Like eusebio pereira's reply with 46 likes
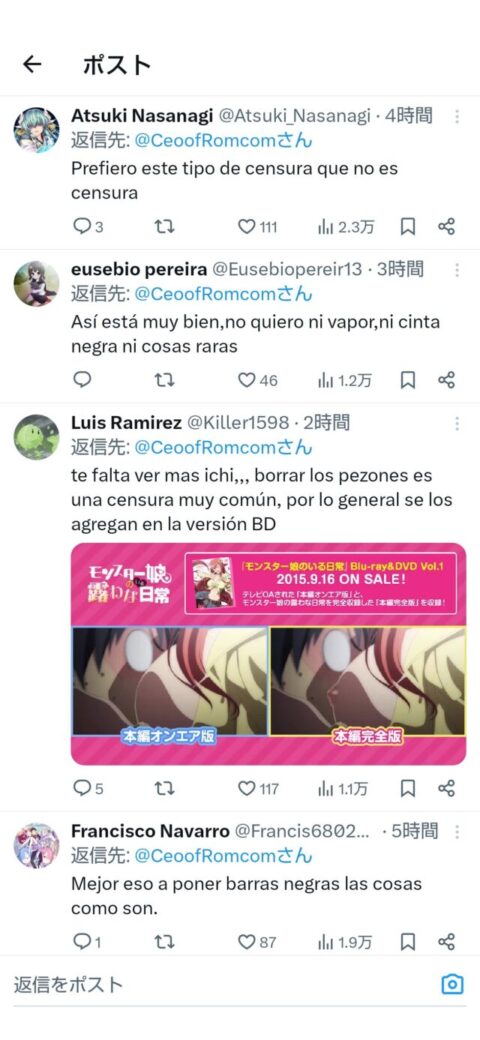This screenshot has height=1040, width=480. tap(257, 380)
